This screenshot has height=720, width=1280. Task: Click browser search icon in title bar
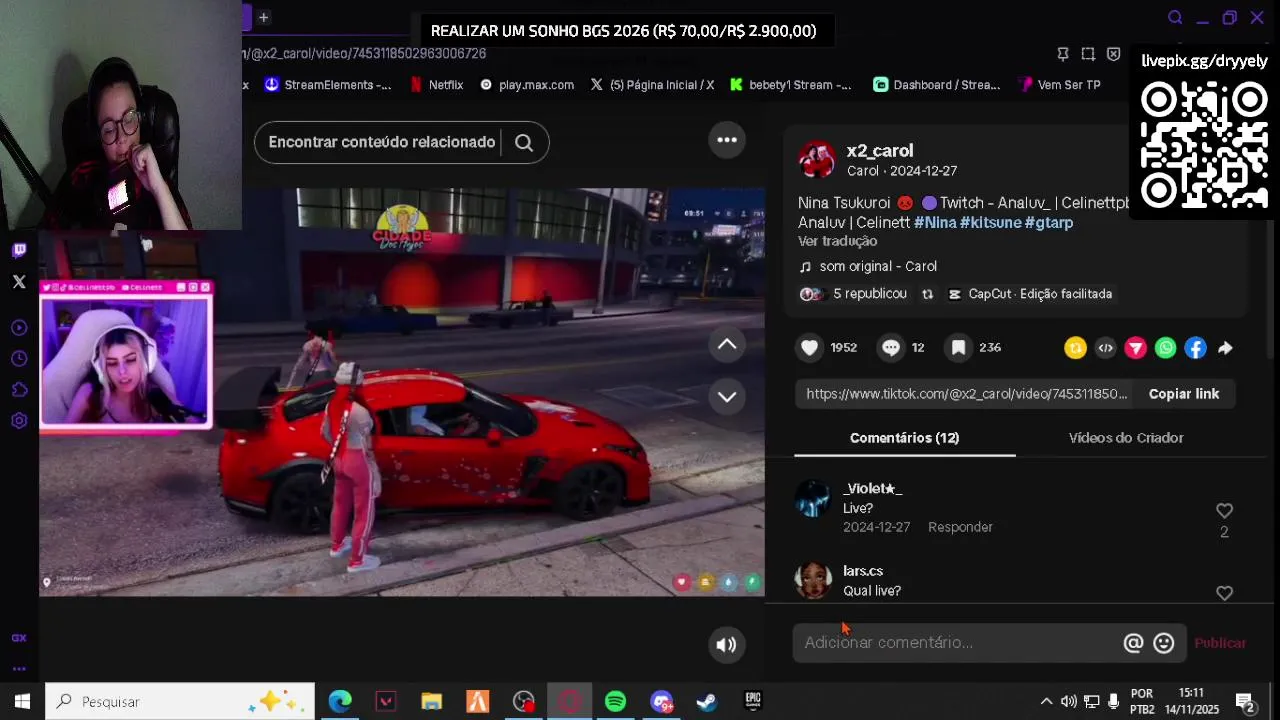click(1175, 17)
